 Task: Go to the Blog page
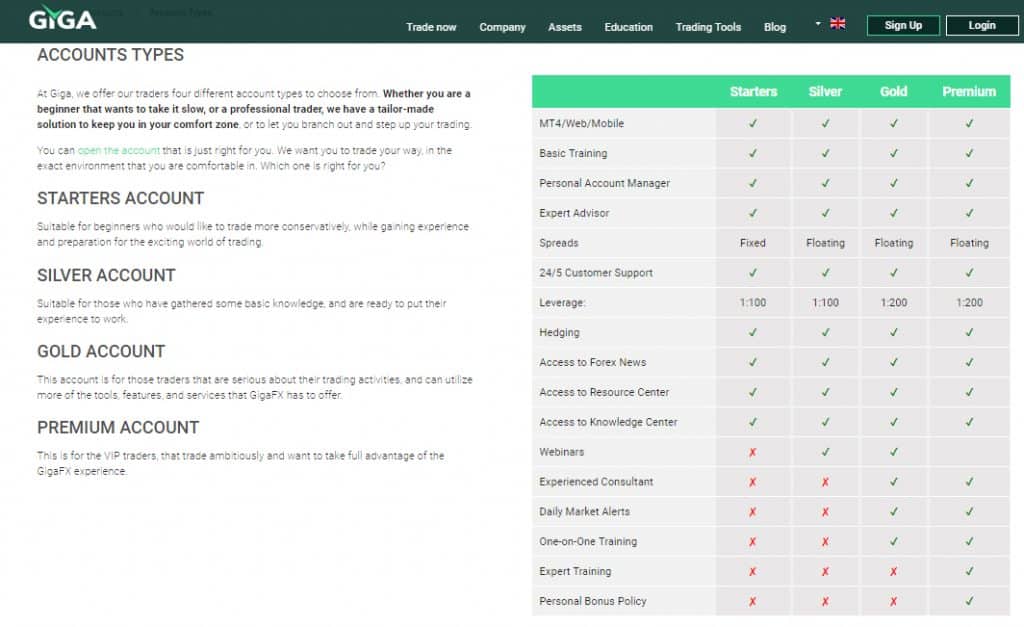click(x=775, y=27)
